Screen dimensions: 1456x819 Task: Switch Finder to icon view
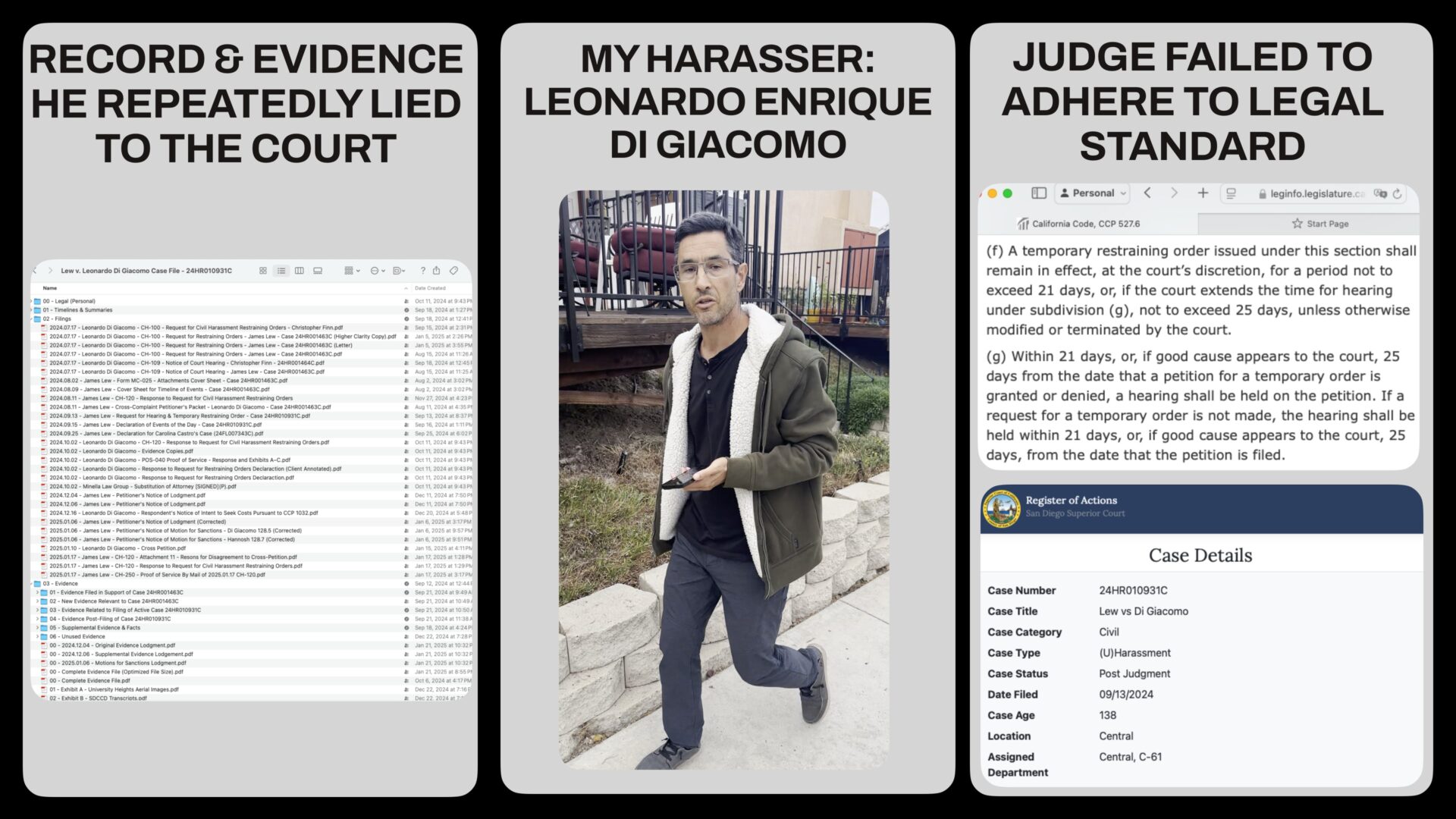pos(263,271)
